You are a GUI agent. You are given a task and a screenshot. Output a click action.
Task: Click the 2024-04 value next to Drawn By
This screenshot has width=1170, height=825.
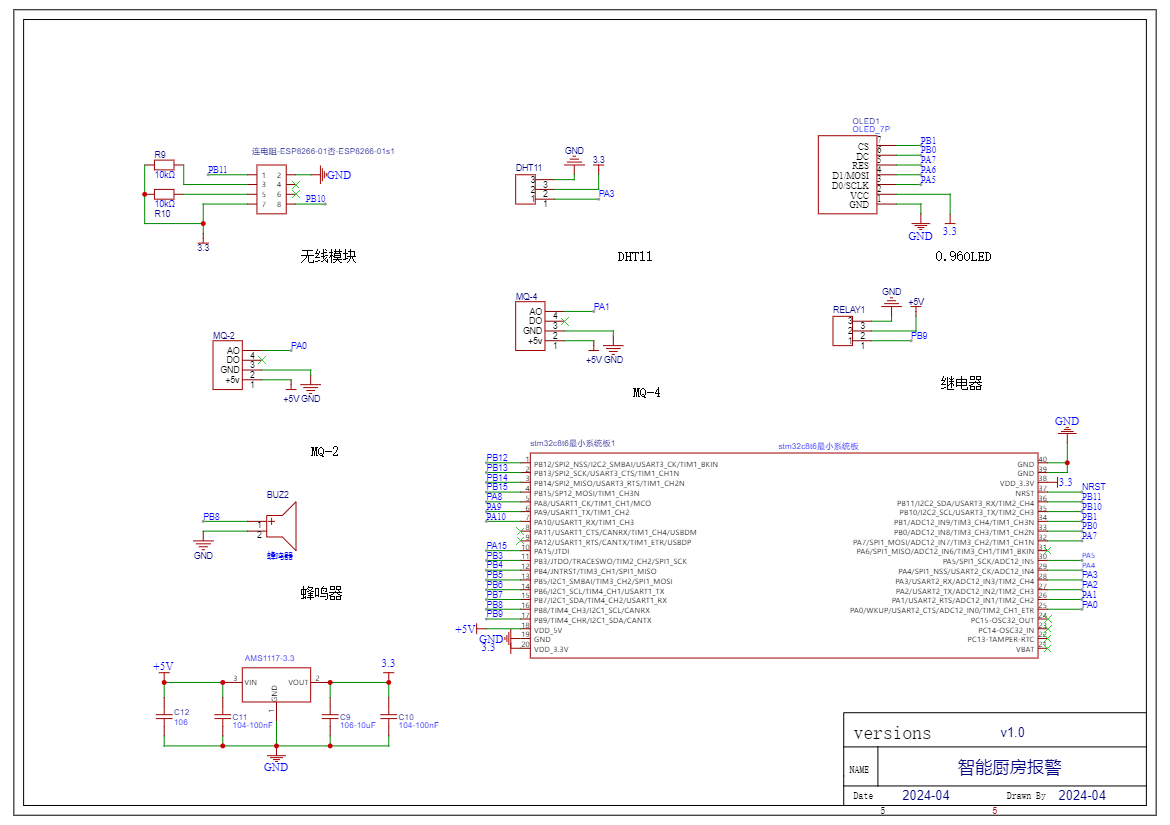pyautogui.click(x=1082, y=796)
